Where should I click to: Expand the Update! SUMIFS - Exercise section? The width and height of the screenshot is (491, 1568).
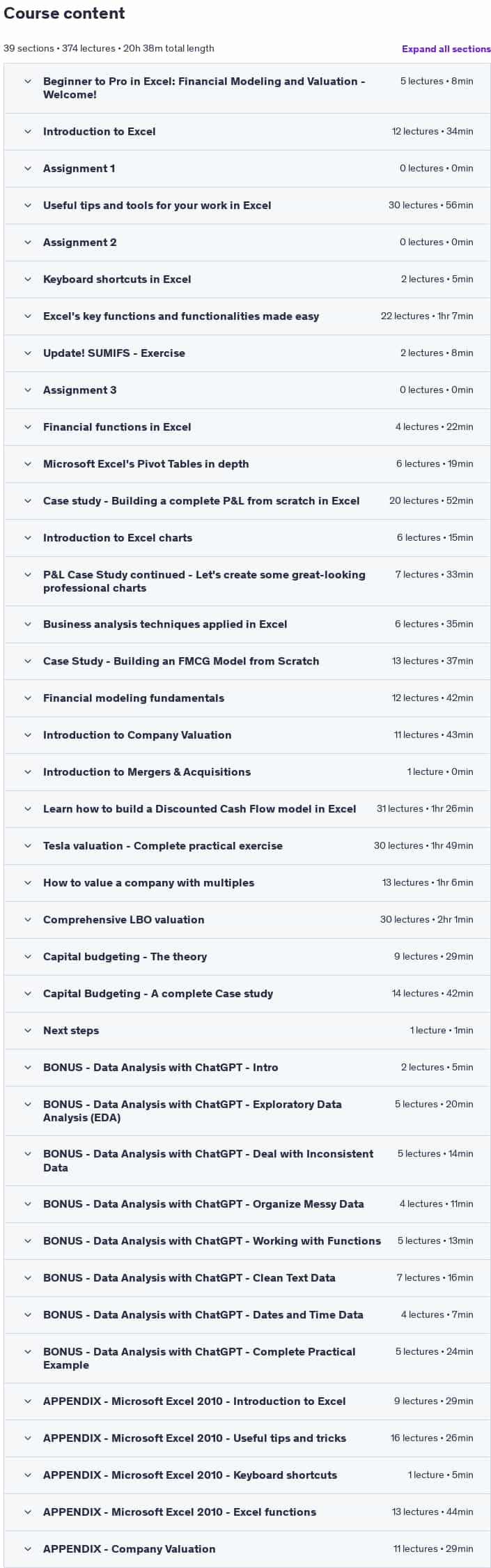(247, 353)
